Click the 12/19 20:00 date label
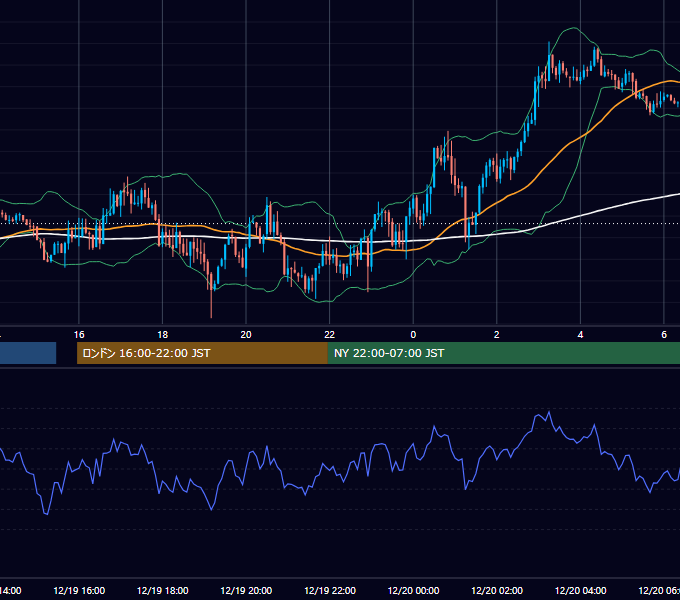 coord(246,590)
